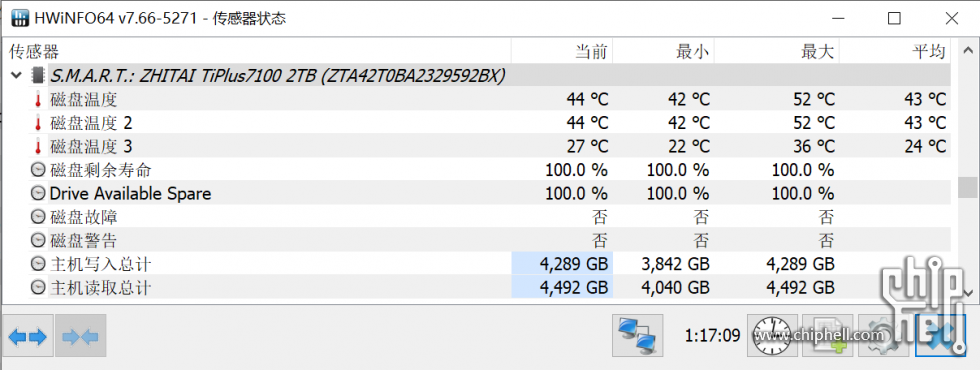Image resolution: width=980 pixels, height=370 pixels.
Task: Maximize the HWiNFO64 window
Action: point(894,19)
